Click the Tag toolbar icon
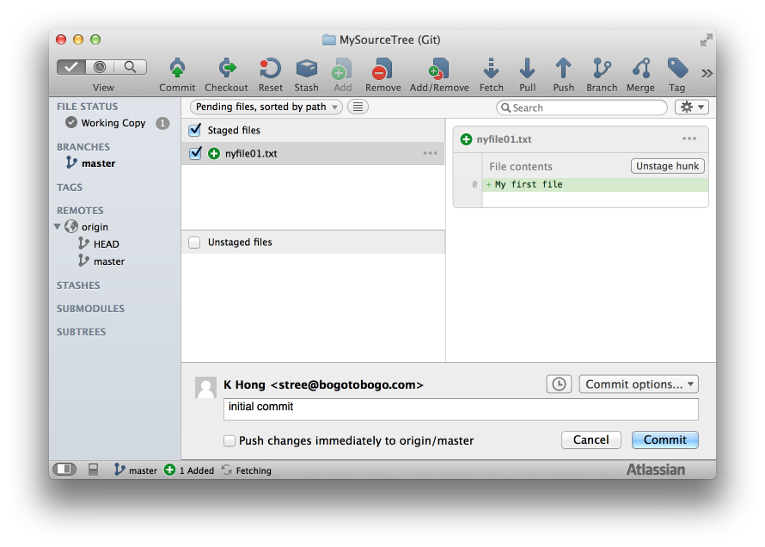Screen dimensions: 765x547 (x=677, y=68)
